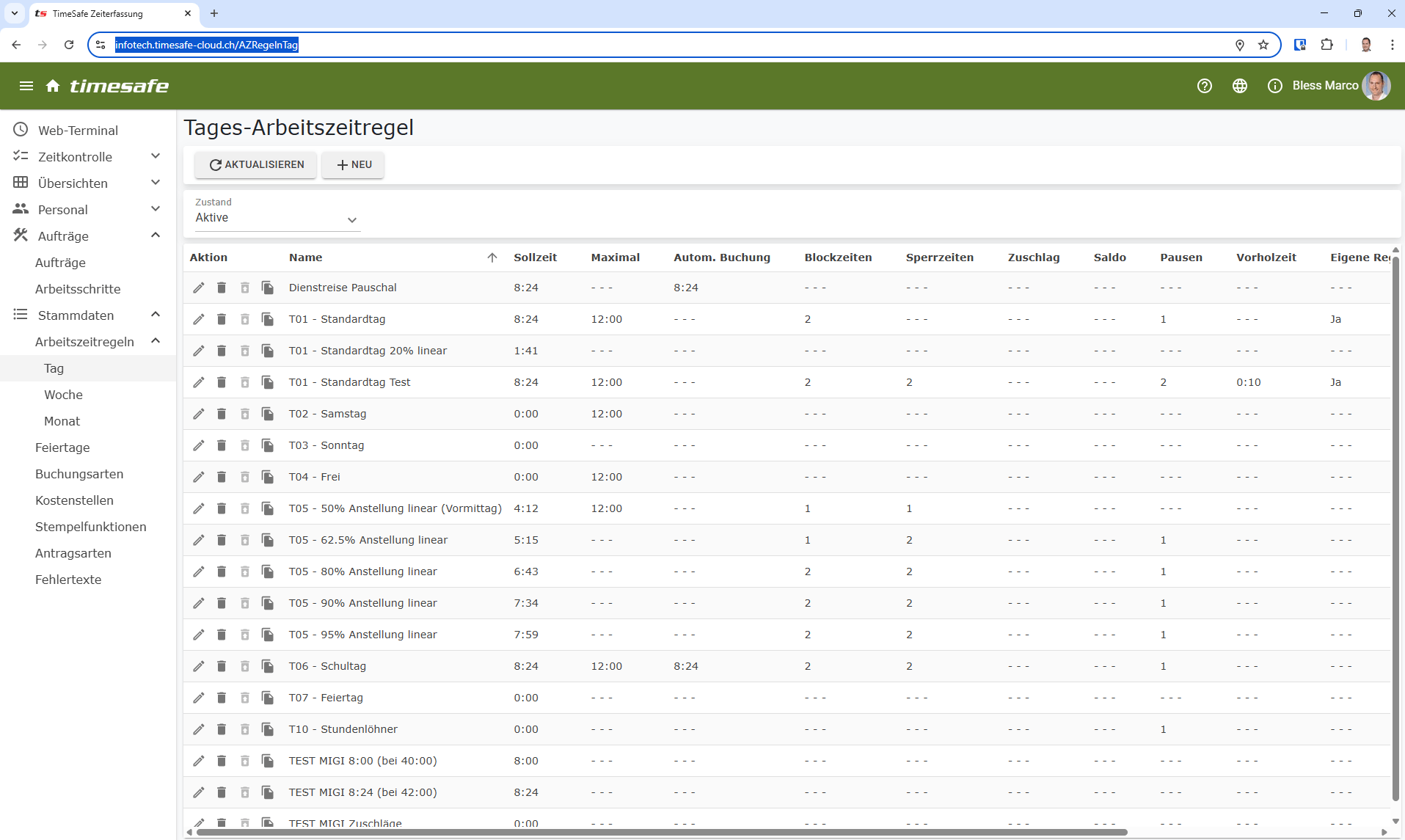The height and width of the screenshot is (840, 1405).
Task: Open the help question mark icon
Action: [1204, 86]
